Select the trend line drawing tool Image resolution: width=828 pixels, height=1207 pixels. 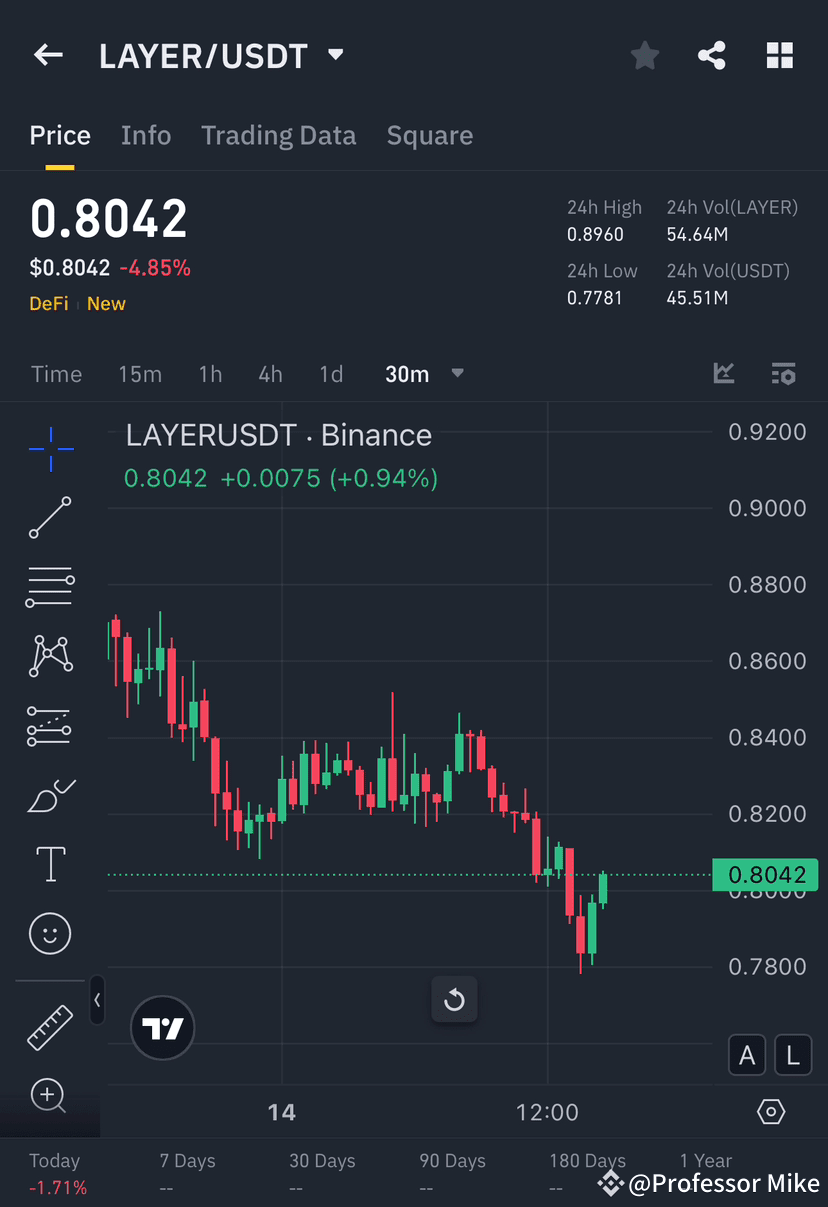(x=49, y=518)
